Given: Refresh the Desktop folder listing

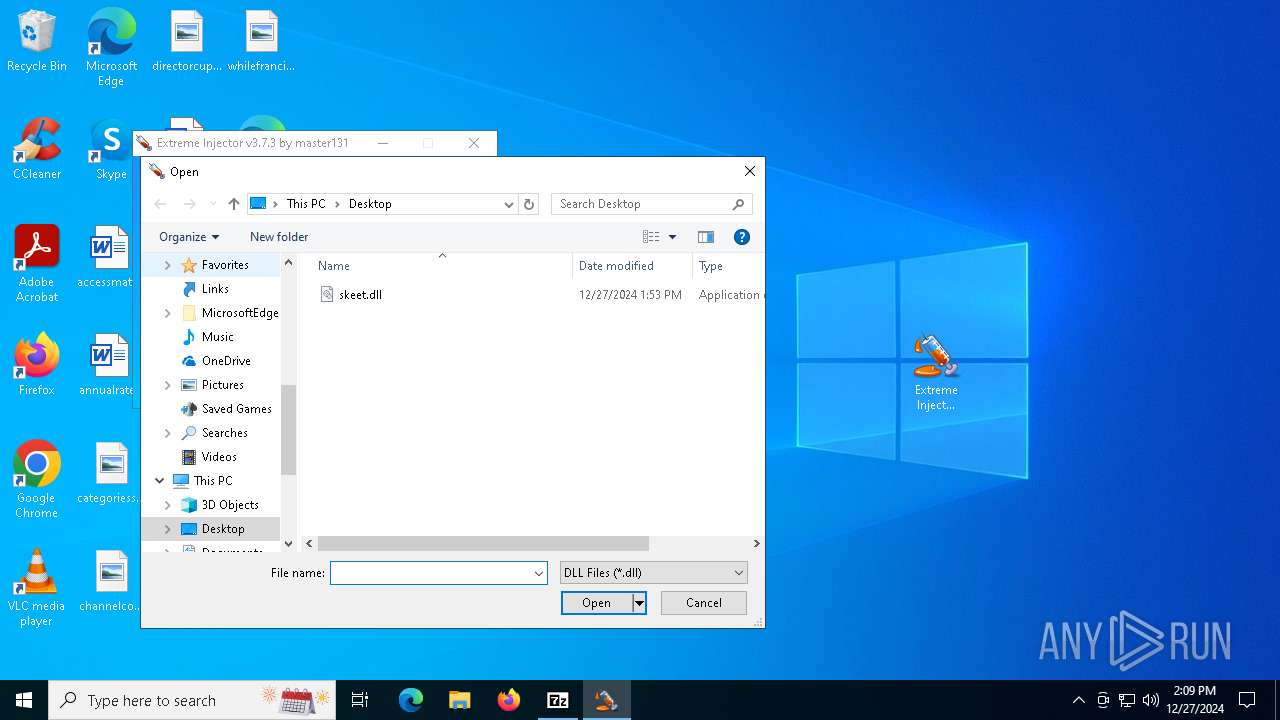Looking at the screenshot, I should 529,204.
